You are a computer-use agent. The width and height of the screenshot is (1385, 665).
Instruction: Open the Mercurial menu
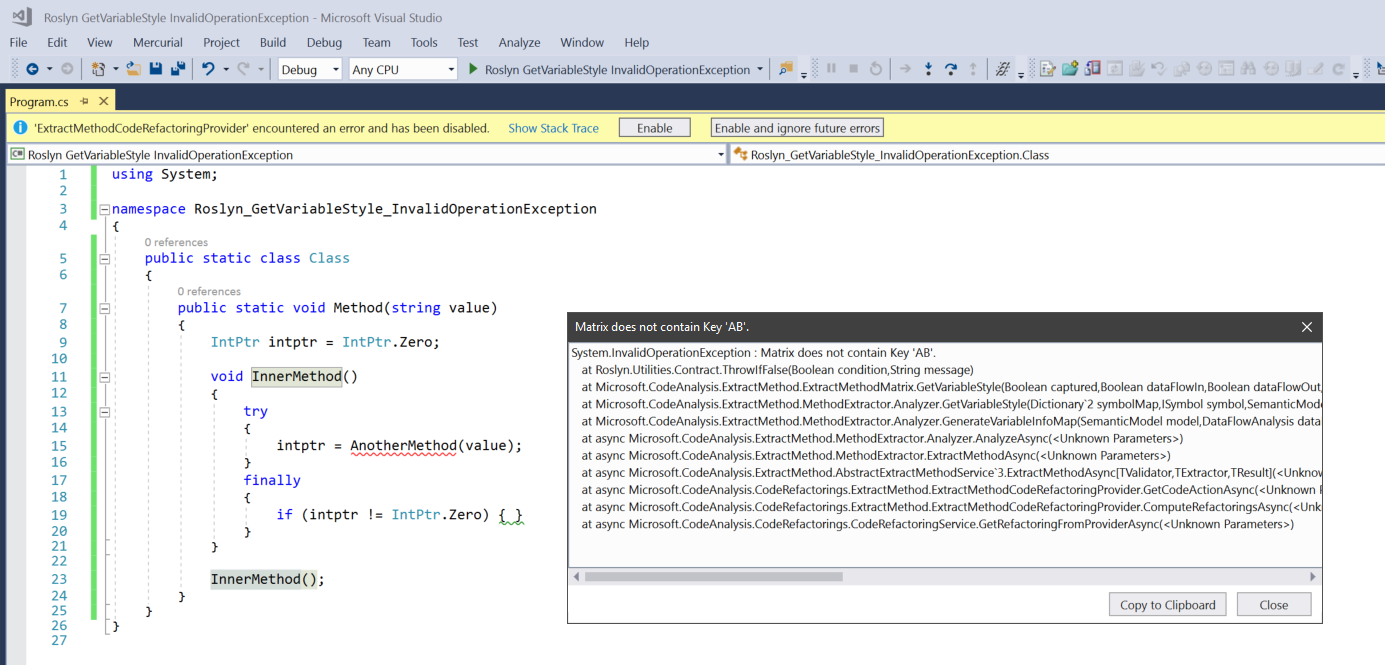point(157,42)
